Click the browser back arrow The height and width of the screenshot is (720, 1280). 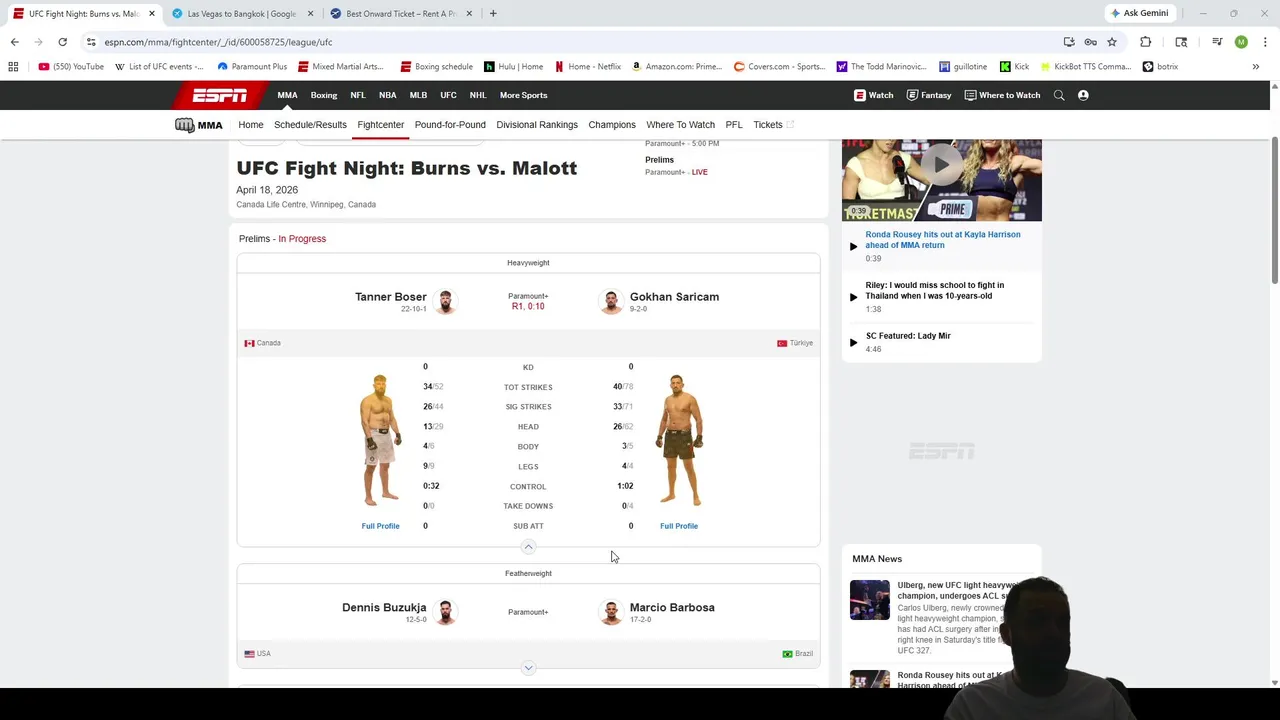(x=14, y=42)
